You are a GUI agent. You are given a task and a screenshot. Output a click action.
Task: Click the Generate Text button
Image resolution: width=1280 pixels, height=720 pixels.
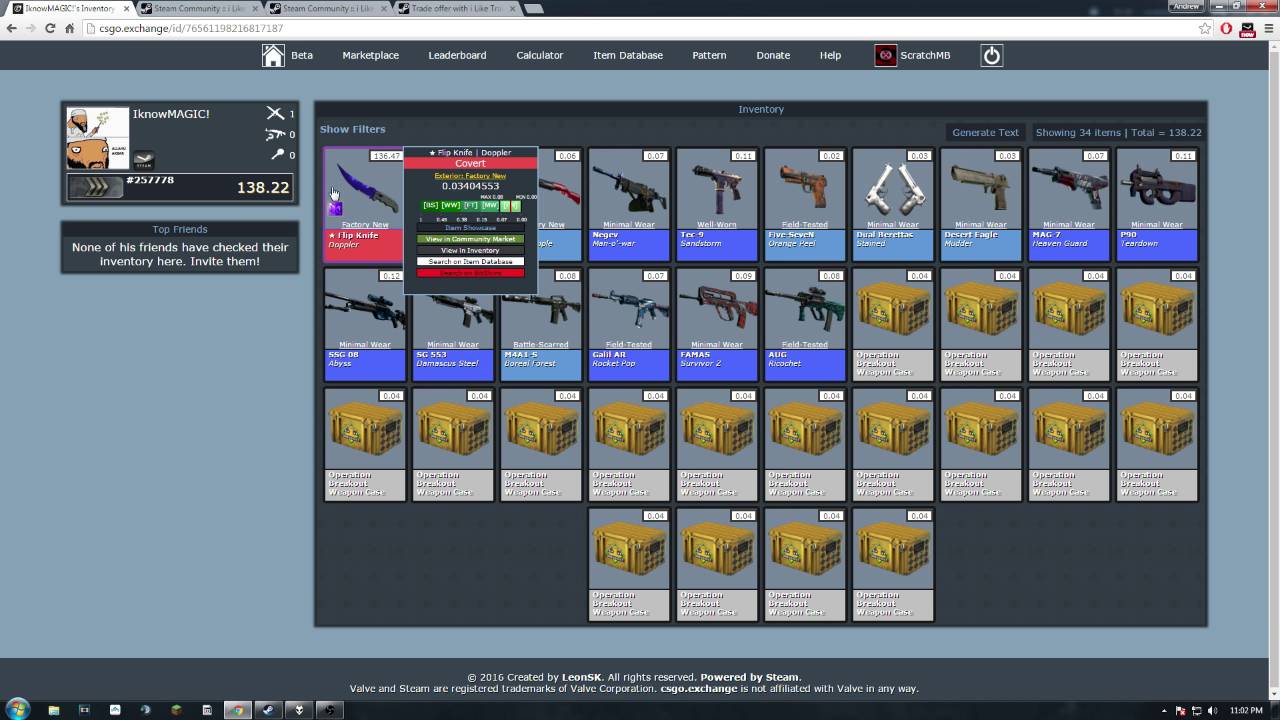pyautogui.click(x=985, y=132)
